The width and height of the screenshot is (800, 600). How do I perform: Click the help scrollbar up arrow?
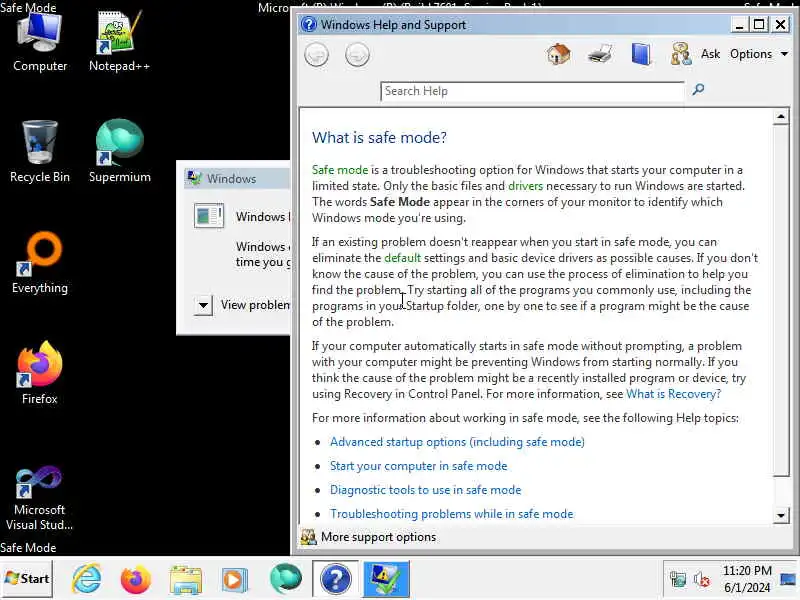781,117
